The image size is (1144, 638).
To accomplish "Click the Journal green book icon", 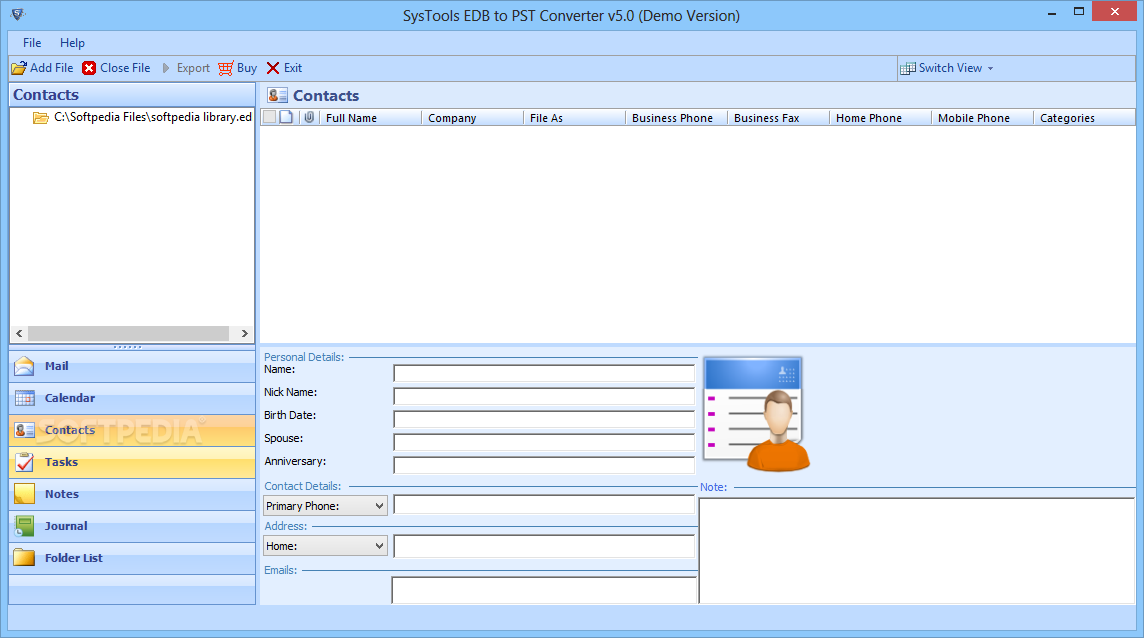I will (x=24, y=526).
